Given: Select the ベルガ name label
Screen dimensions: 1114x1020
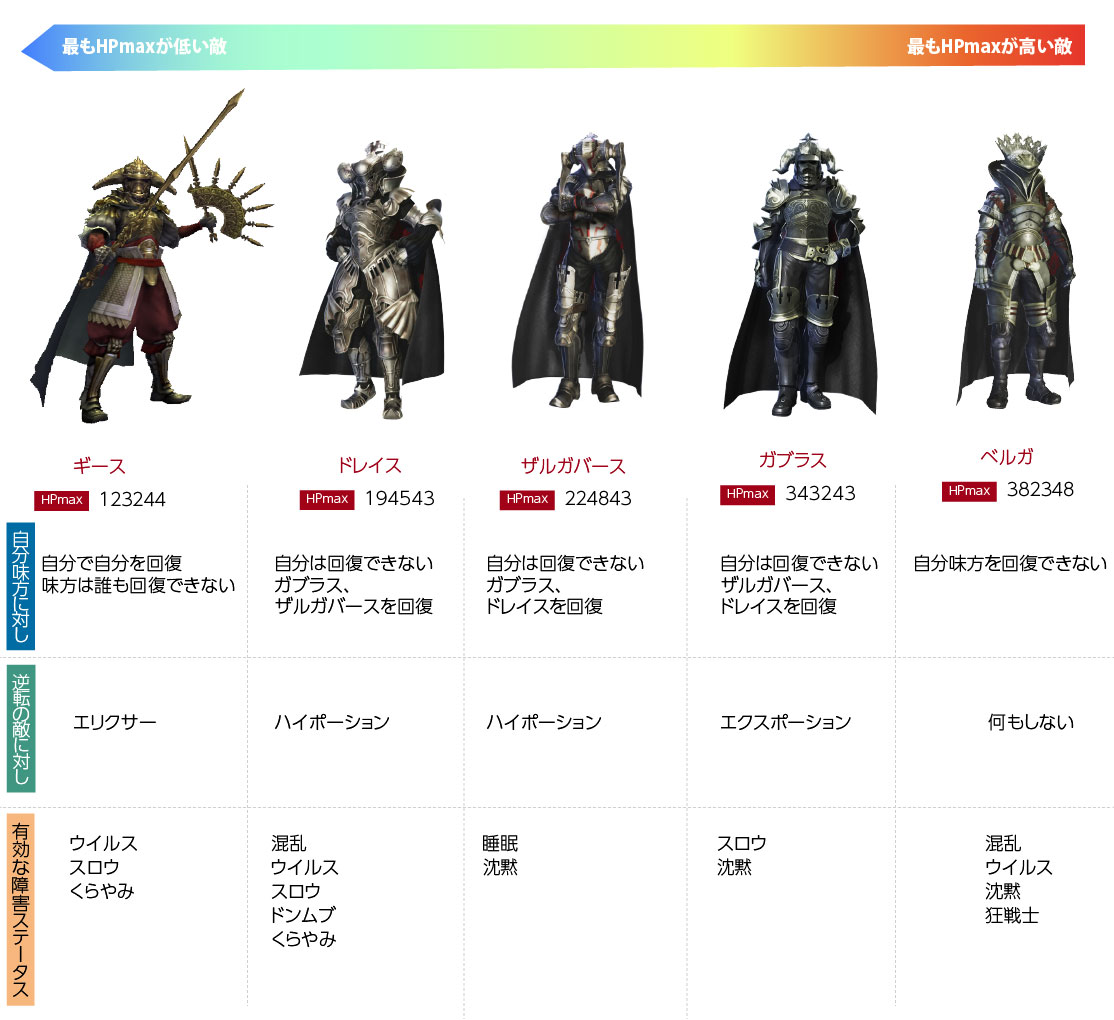Looking at the screenshot, I should pos(1007,457).
